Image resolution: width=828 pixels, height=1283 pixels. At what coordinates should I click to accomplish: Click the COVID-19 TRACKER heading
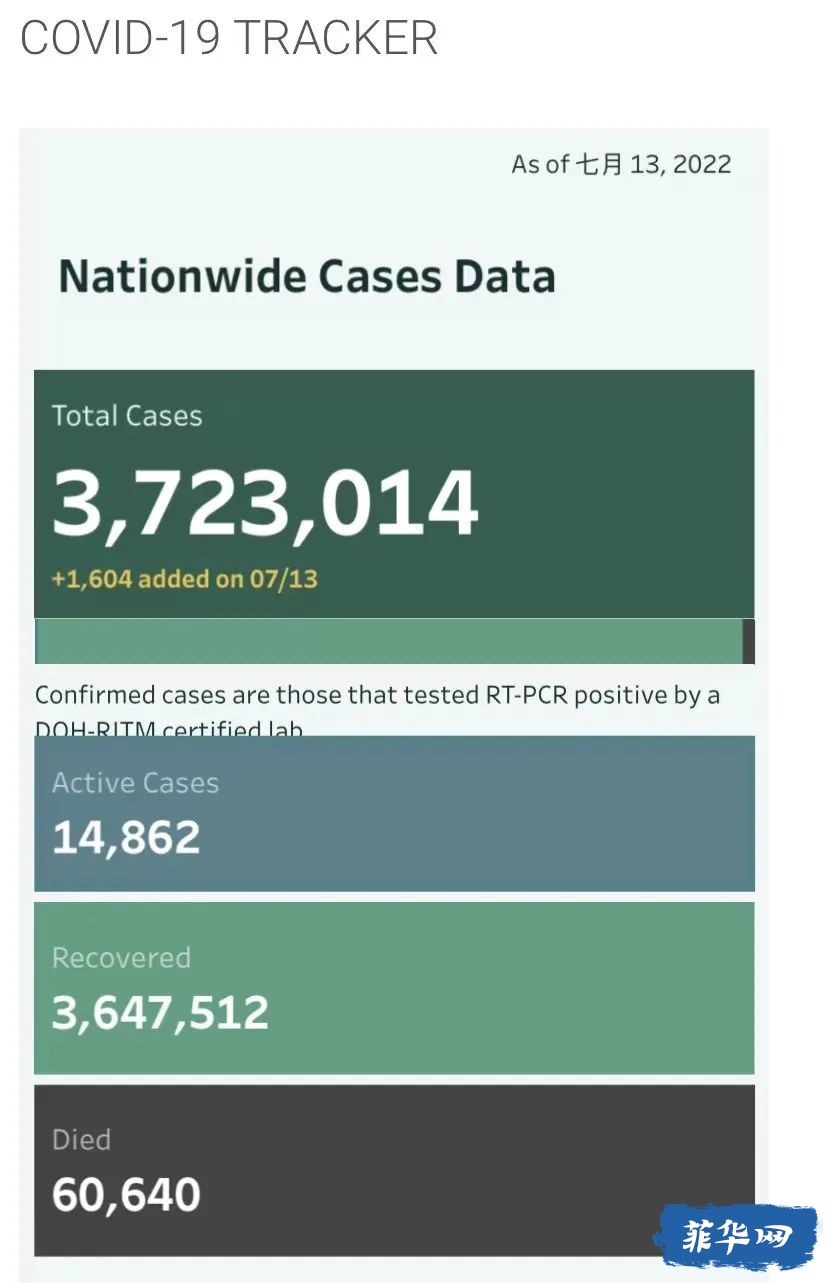[x=229, y=38]
